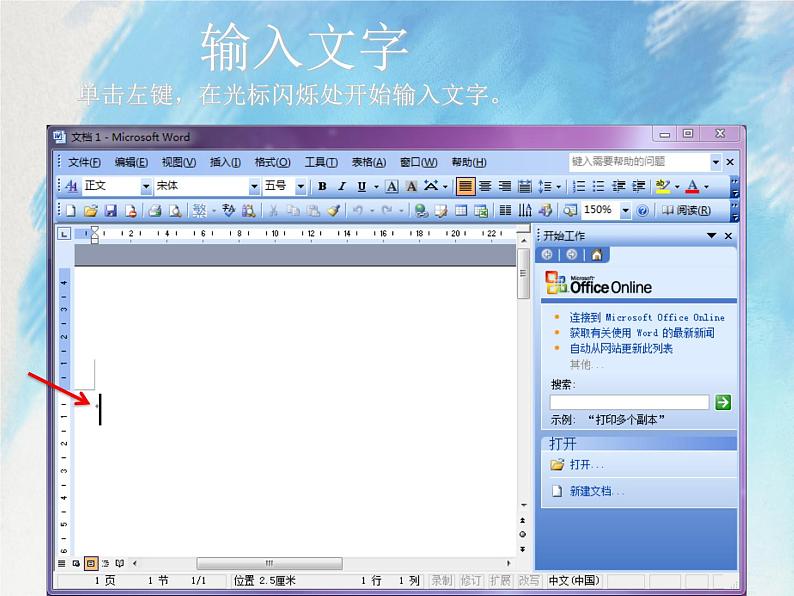The image size is (794, 596).
Task: Open the 150% zoom dropdown
Action: pos(626,211)
